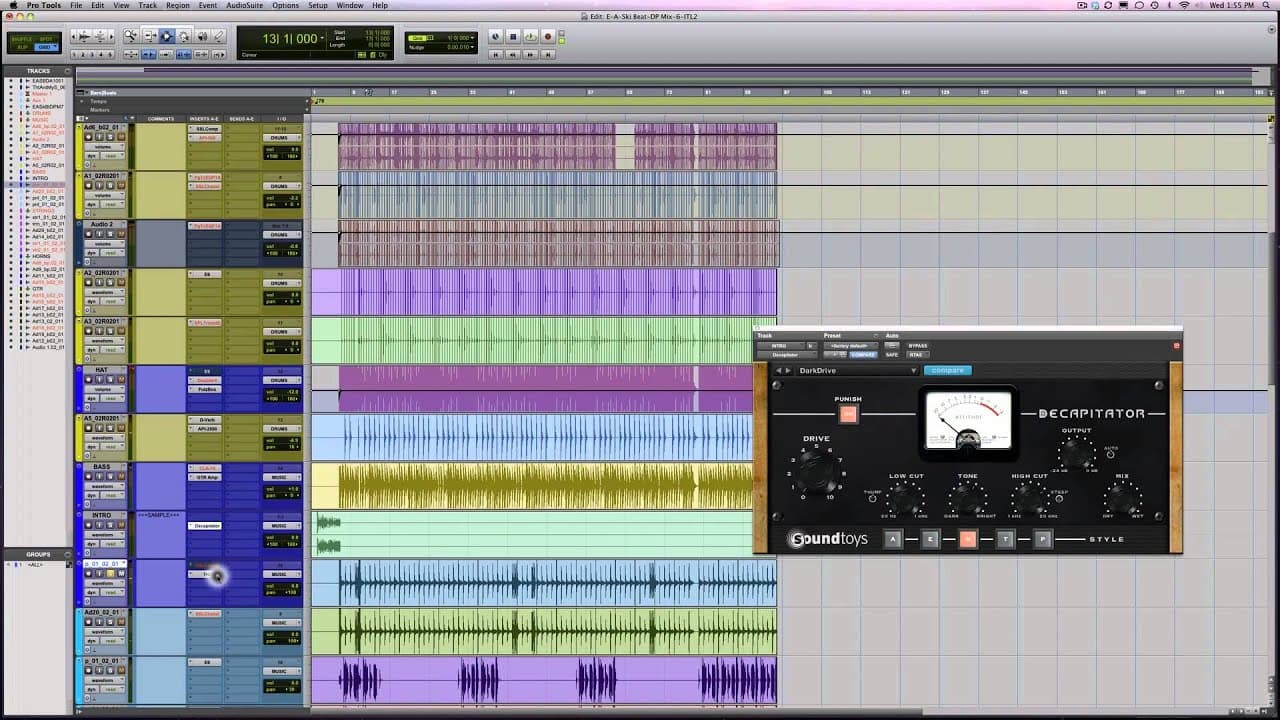
Task: Toggle AUTO output on Decapitator
Action: 1111,454
